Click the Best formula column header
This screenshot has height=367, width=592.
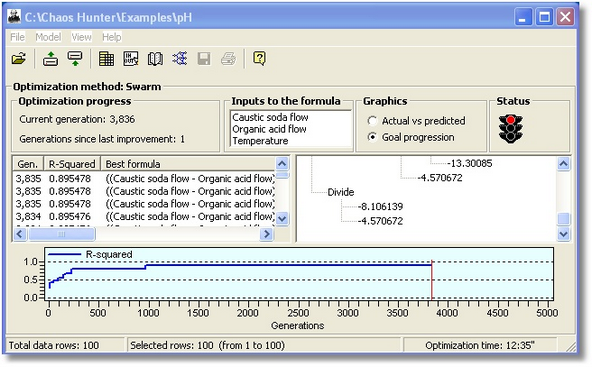point(188,164)
